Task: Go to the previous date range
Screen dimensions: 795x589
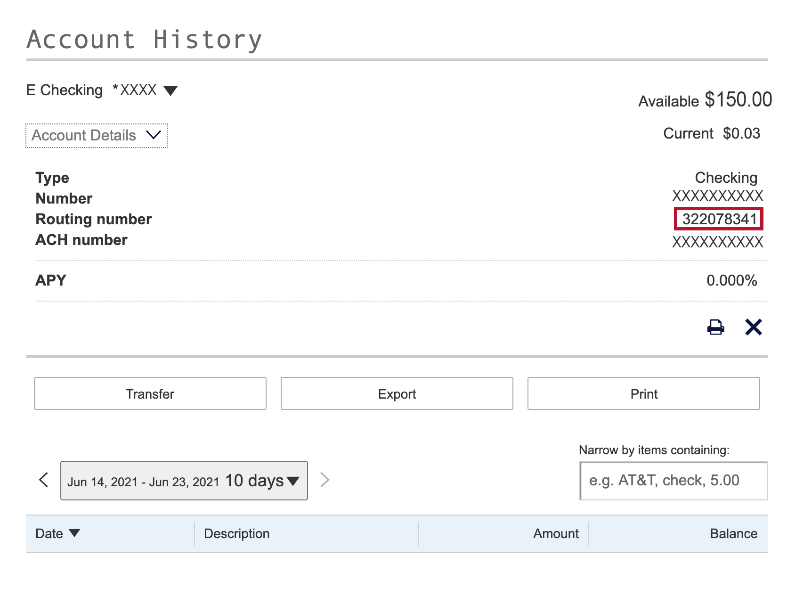Action: point(43,480)
